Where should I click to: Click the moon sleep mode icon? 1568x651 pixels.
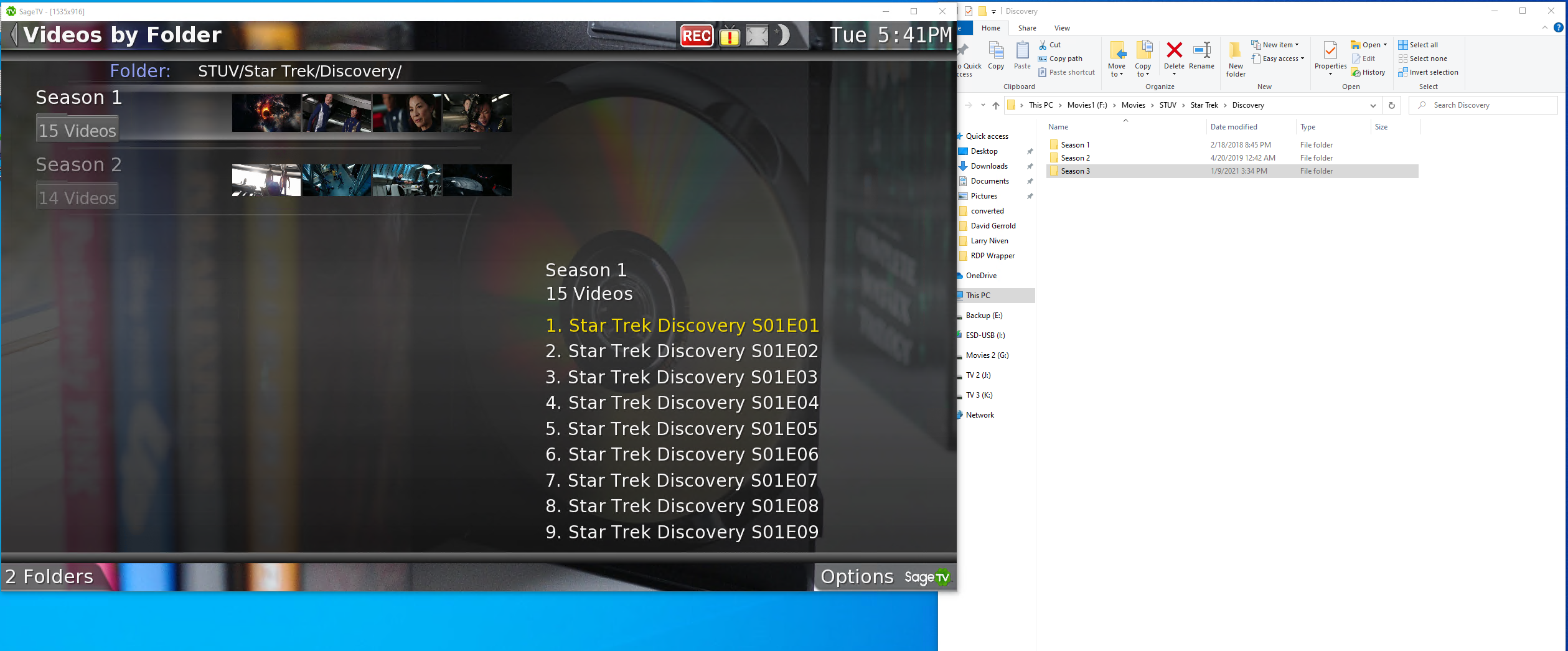pos(783,35)
